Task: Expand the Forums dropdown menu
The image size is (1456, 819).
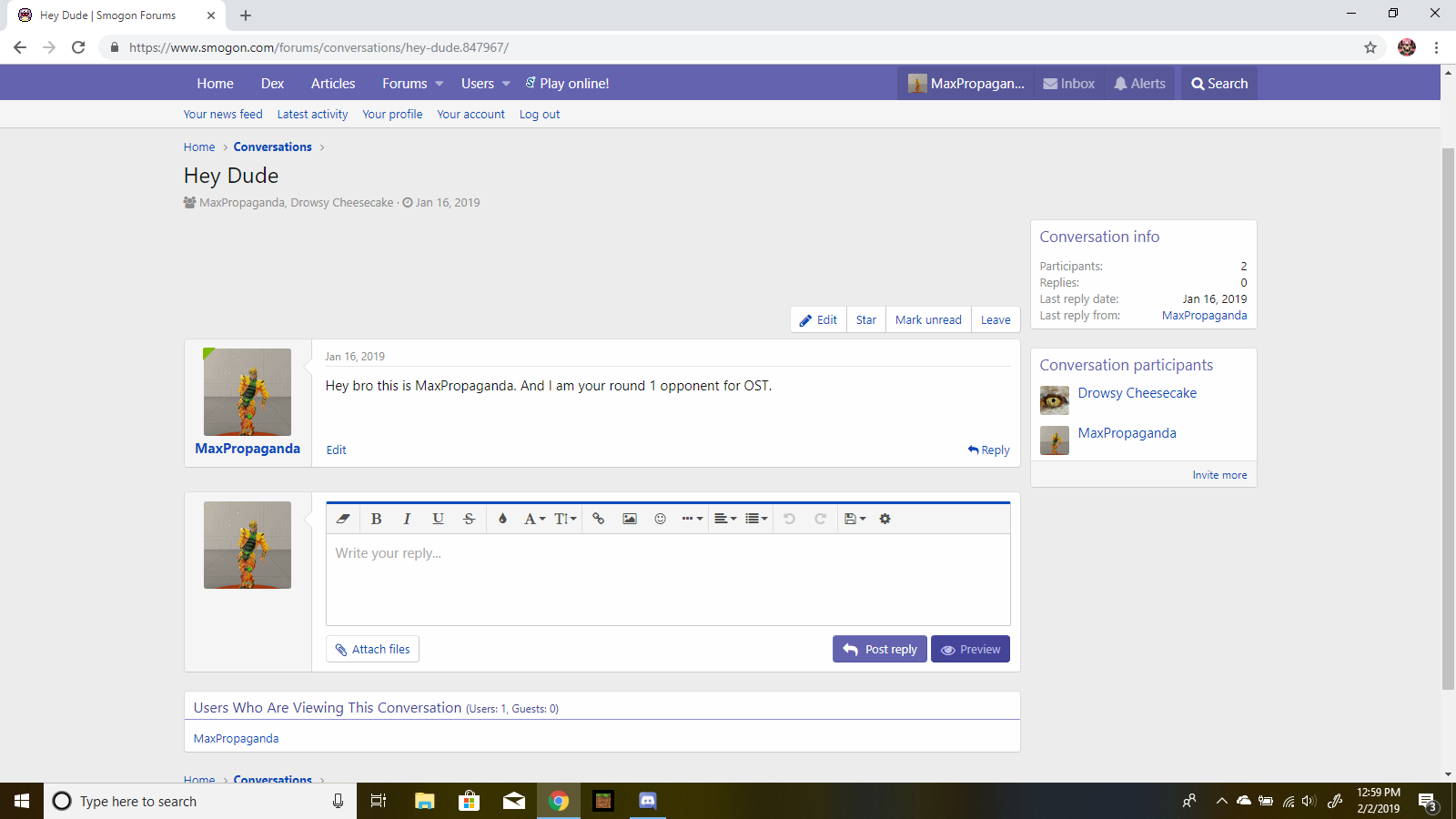Action: point(439,84)
